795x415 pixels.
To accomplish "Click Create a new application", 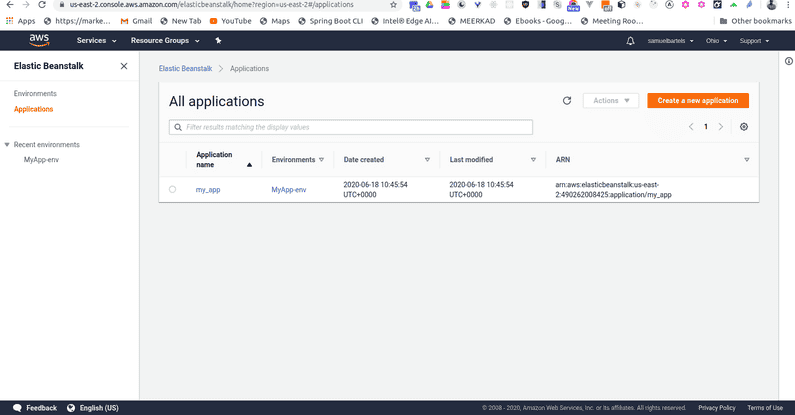I will [698, 100].
